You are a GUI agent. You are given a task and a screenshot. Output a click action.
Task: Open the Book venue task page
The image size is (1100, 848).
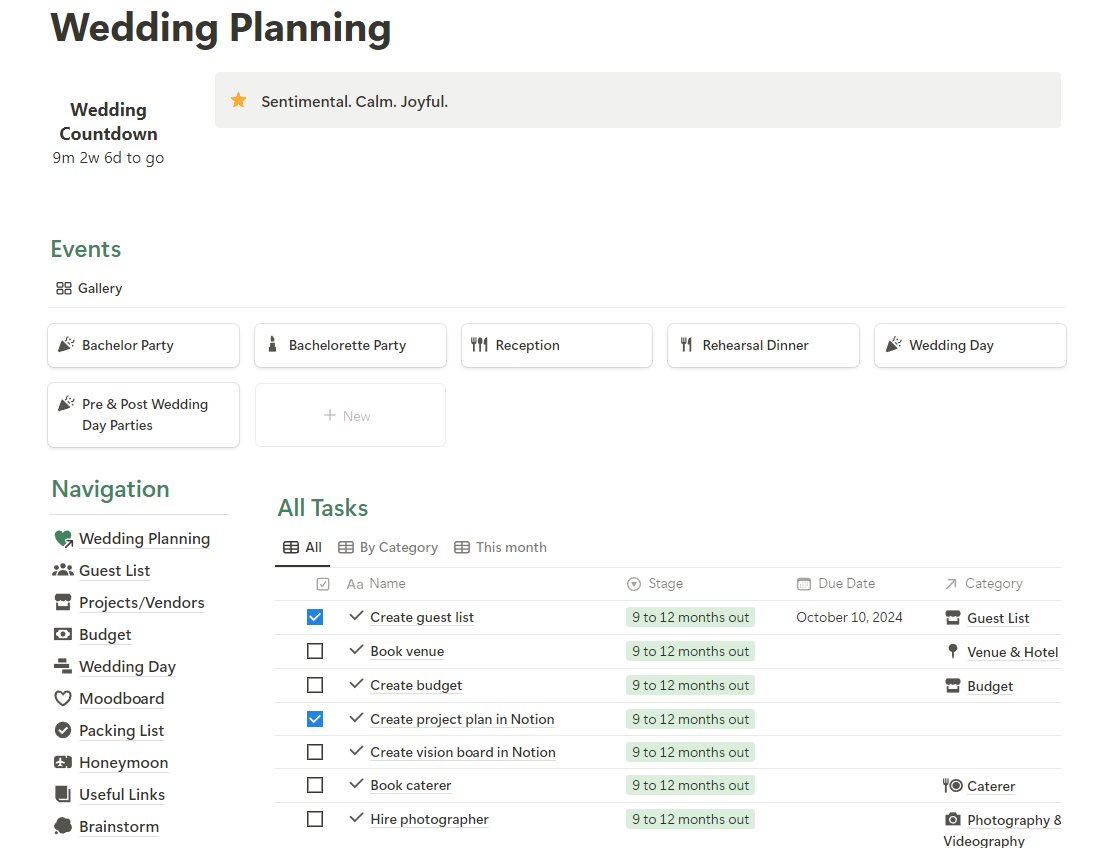pos(407,651)
